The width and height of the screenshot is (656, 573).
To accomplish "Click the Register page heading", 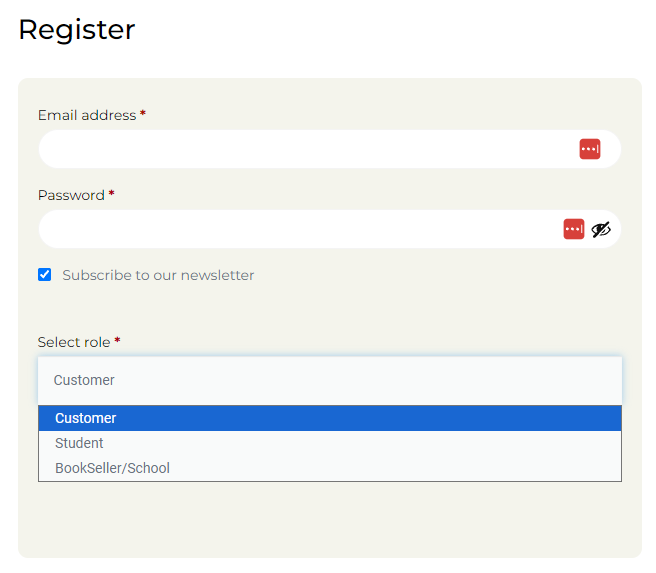I will tap(77, 30).
